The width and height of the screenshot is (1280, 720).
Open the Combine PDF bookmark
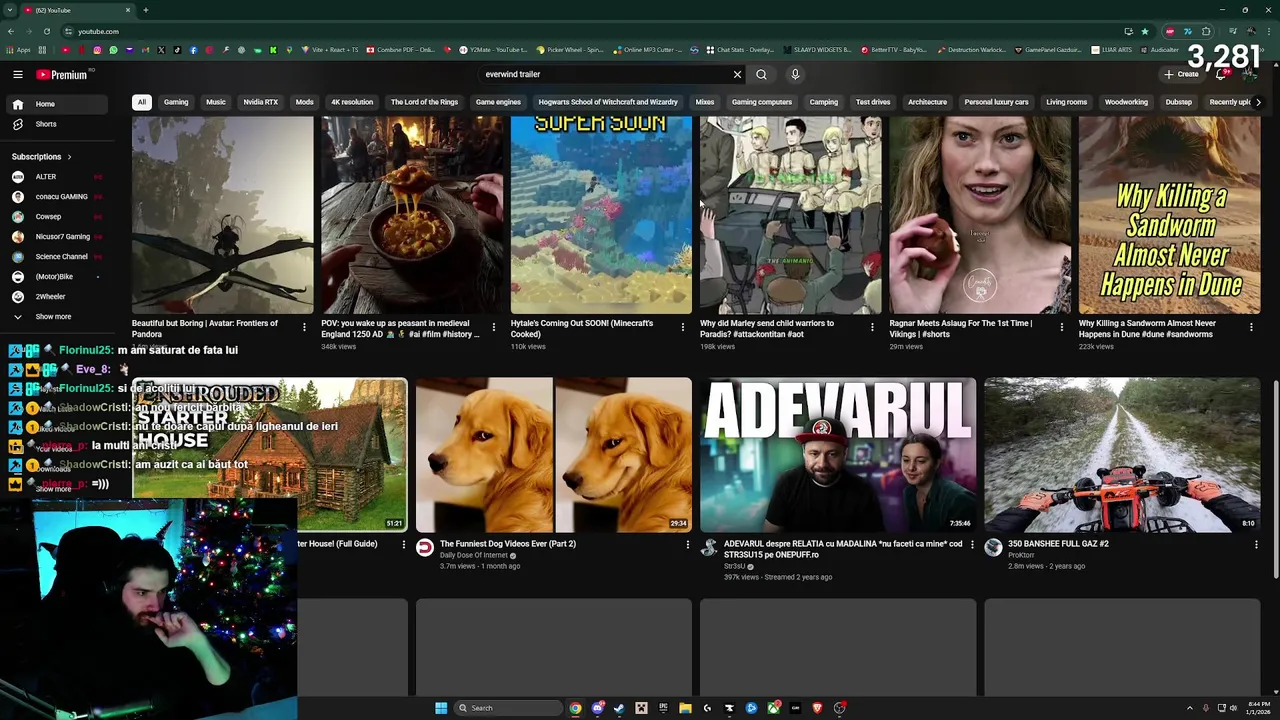(x=400, y=50)
